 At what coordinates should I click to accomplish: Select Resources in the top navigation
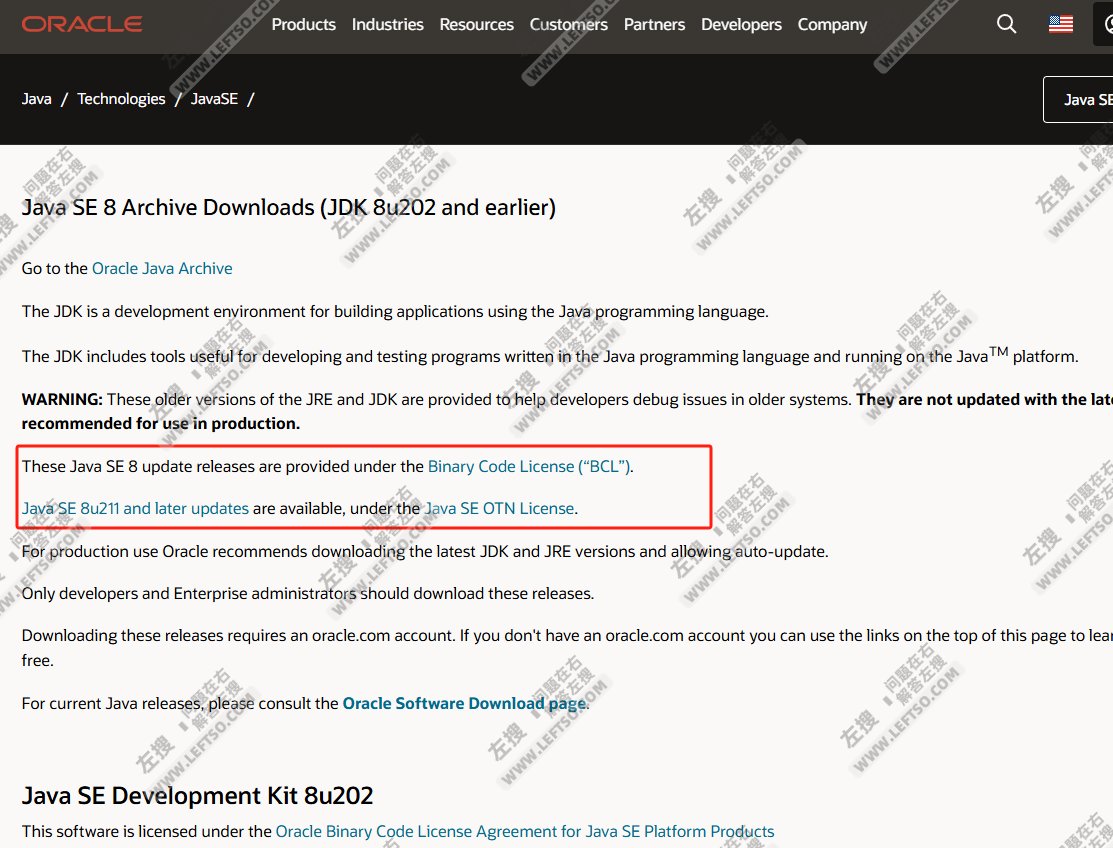476,24
